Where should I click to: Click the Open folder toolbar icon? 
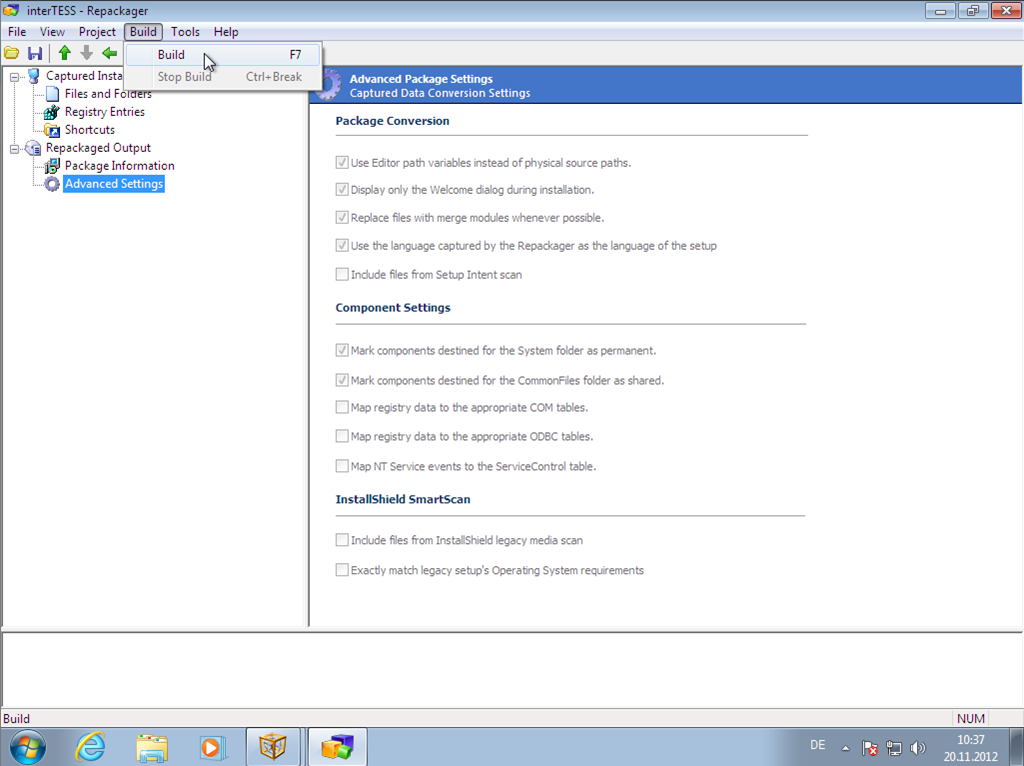click(12, 53)
